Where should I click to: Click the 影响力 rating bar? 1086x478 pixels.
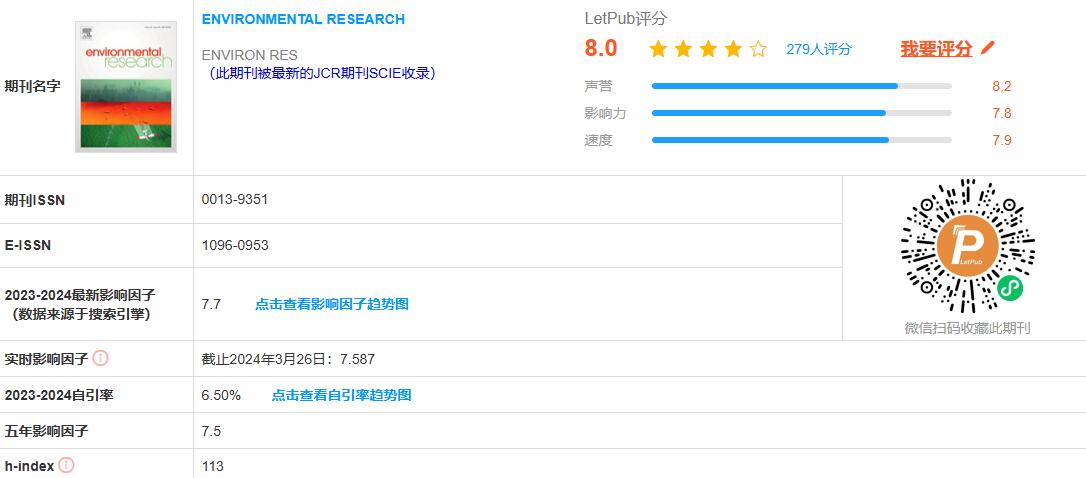pos(801,113)
